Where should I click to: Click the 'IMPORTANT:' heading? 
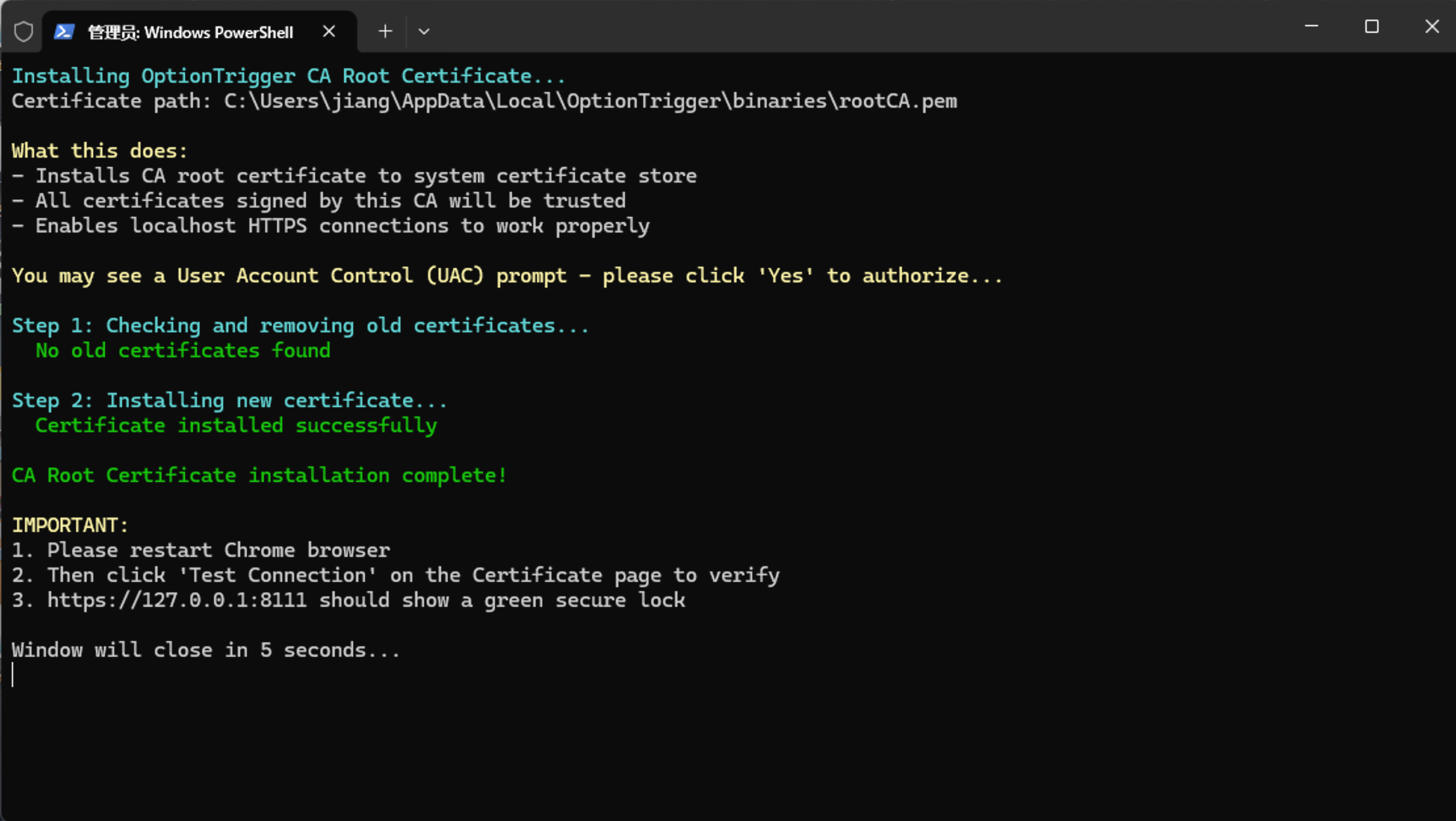[x=70, y=525]
